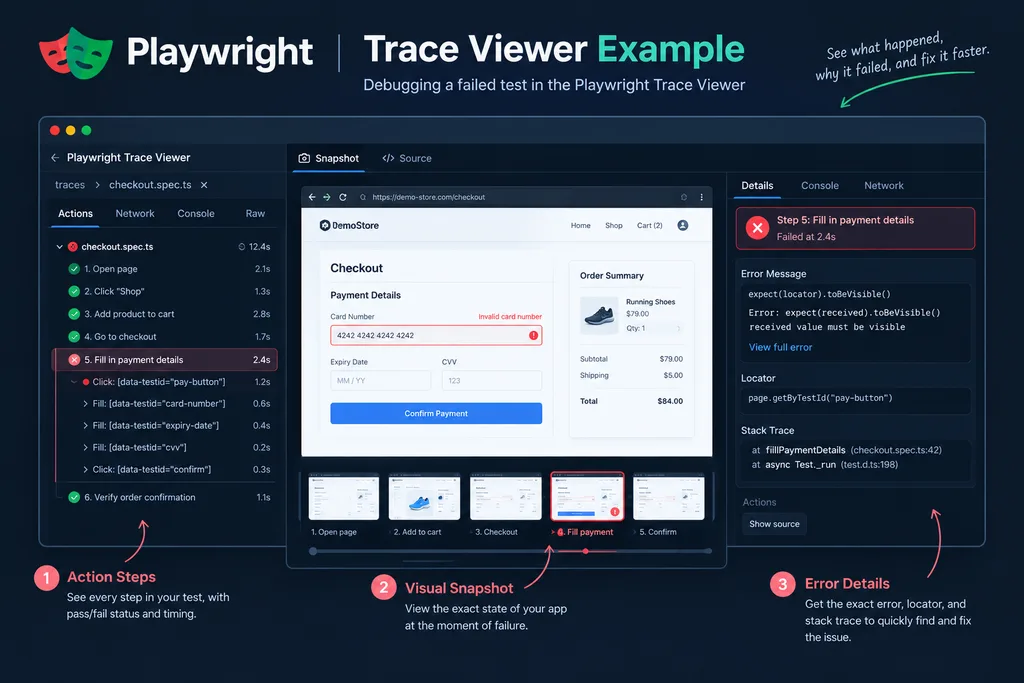Click the red timeline marker dot
Screen dimensions: 1024x683
click(x=586, y=551)
